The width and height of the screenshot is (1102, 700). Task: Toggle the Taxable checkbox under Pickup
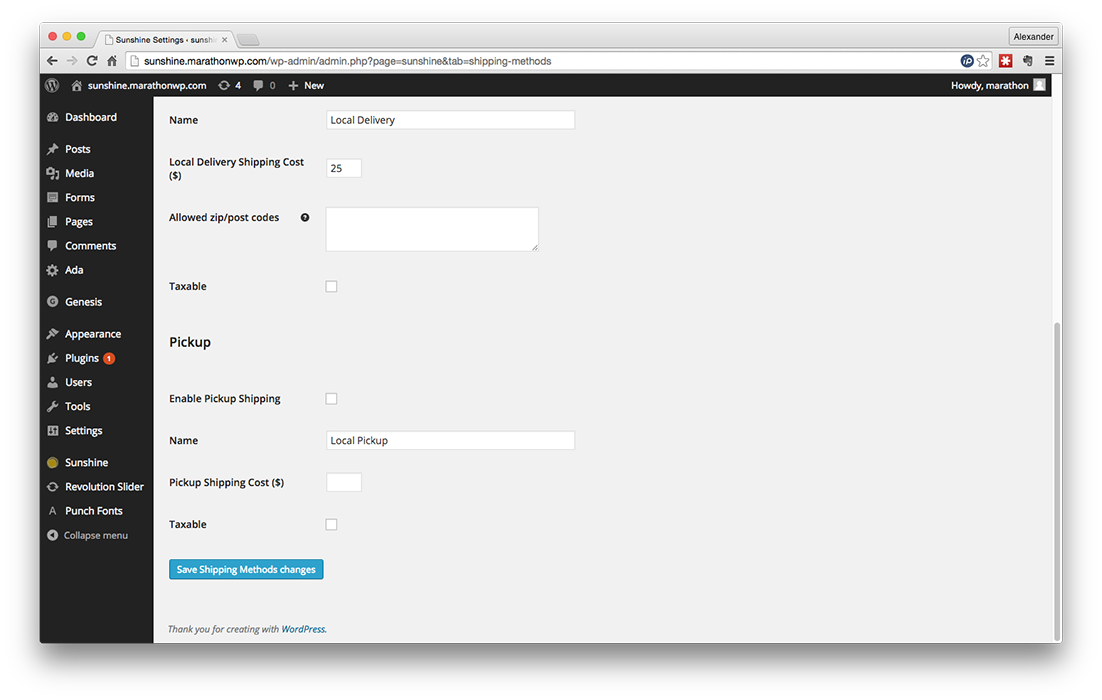pos(332,524)
